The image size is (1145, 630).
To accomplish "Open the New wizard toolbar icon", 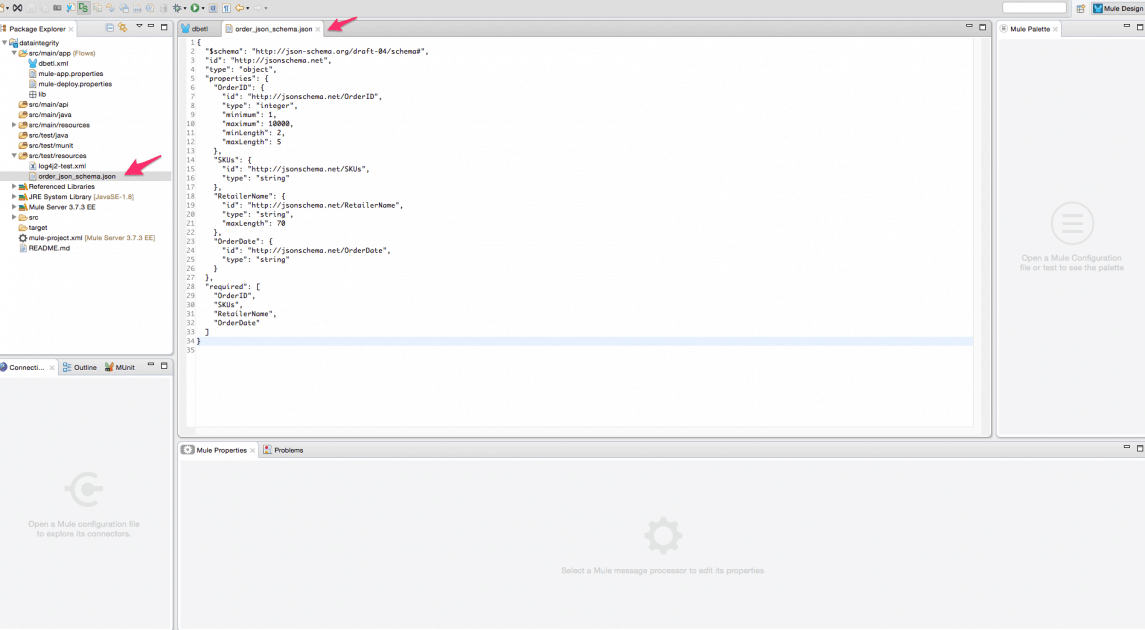I will point(4,7).
